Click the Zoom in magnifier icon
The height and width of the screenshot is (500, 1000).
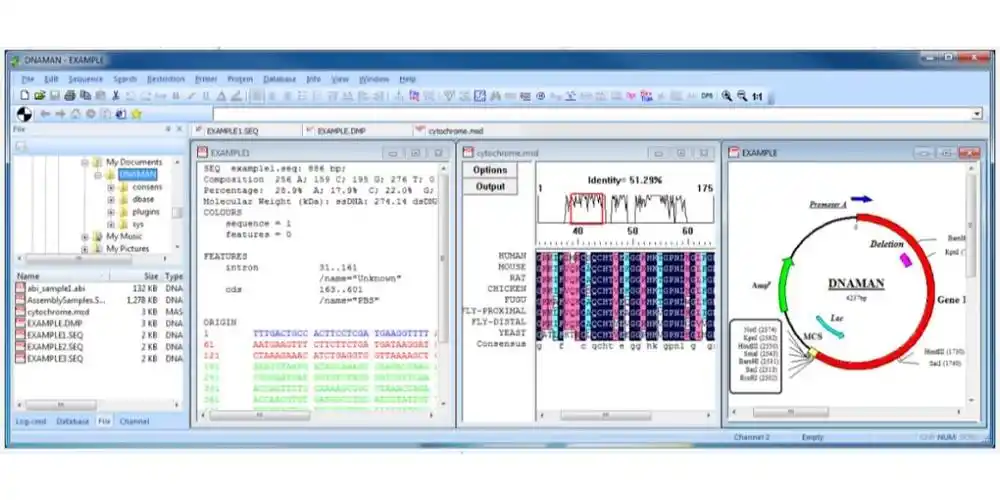(x=726, y=96)
